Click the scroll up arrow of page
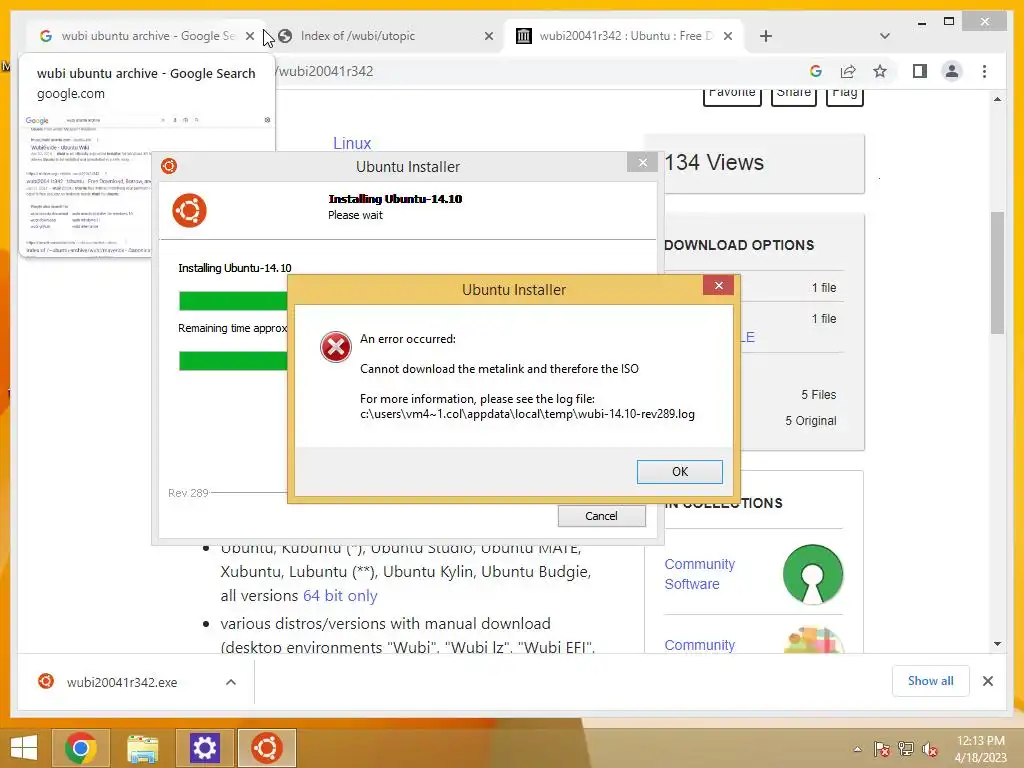 (x=997, y=99)
